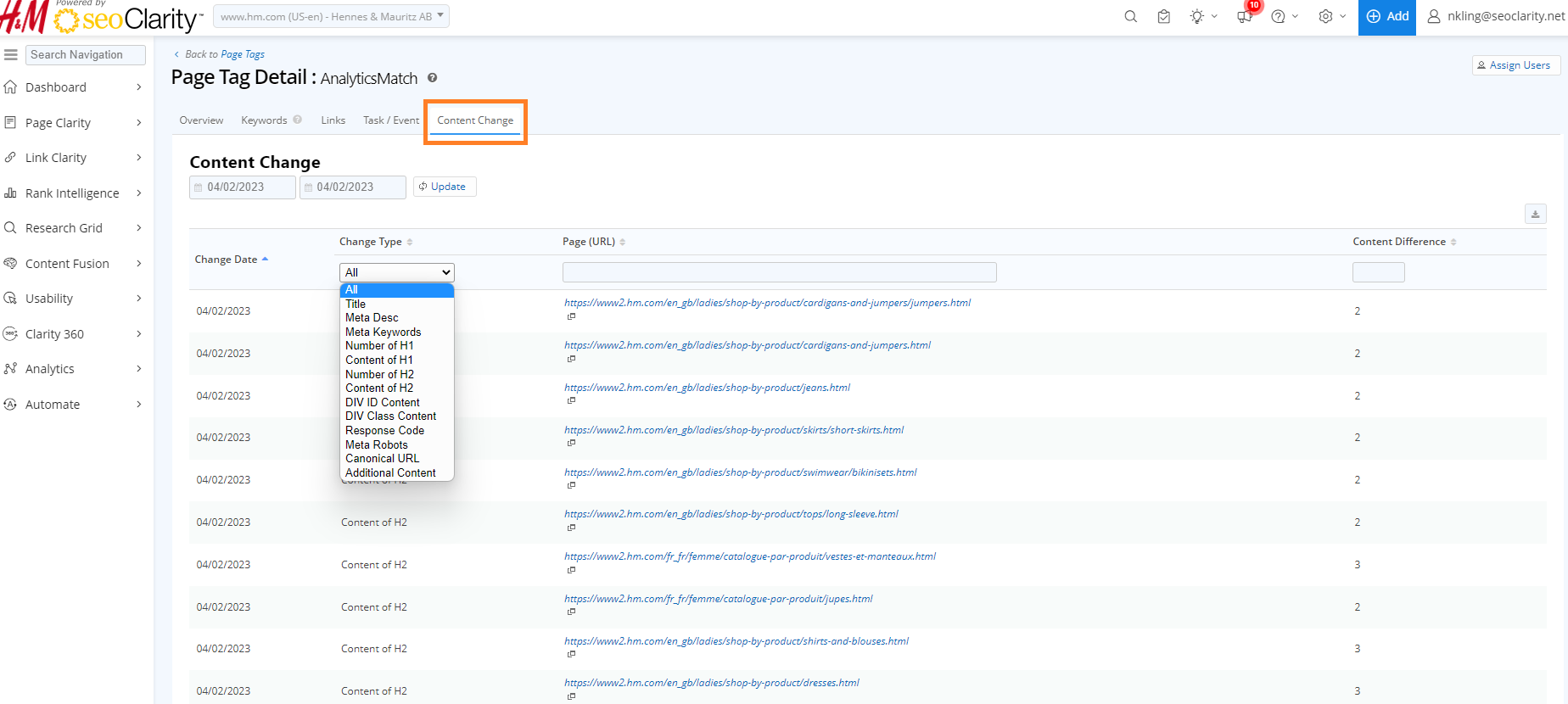1568x704 pixels.
Task: Select "Meta Desc" from change type list
Action: pos(372,318)
